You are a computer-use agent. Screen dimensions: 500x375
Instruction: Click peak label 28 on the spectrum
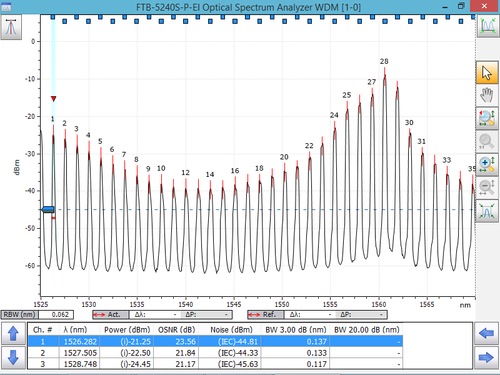[384, 61]
